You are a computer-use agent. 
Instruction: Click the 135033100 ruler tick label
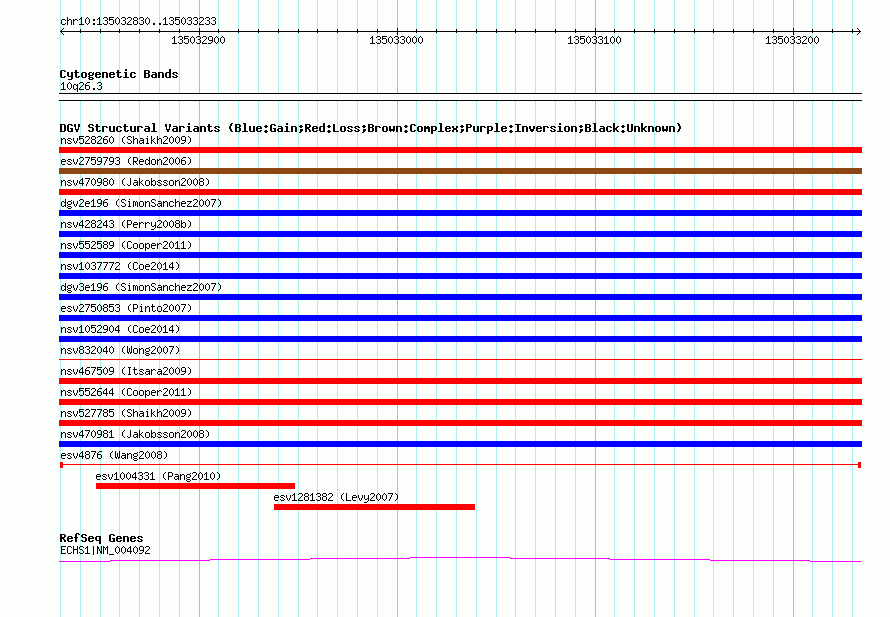(594, 40)
